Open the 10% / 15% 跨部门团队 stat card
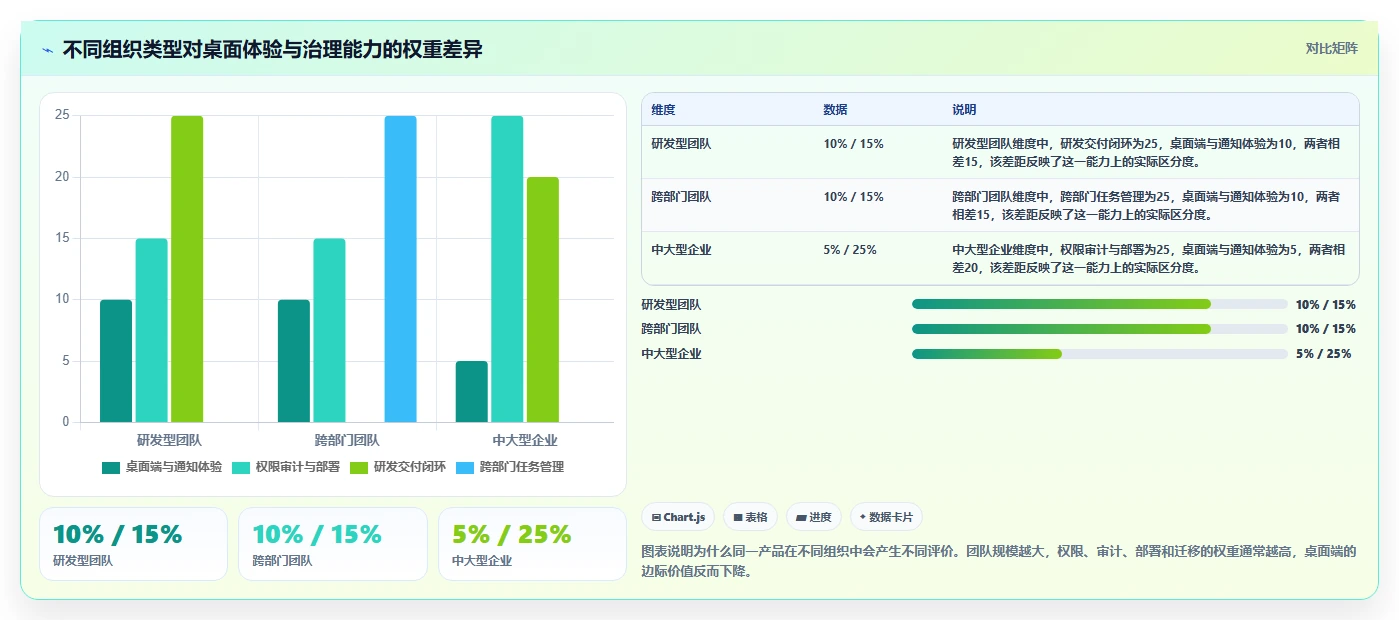This screenshot has width=1399, height=620. (x=333, y=544)
